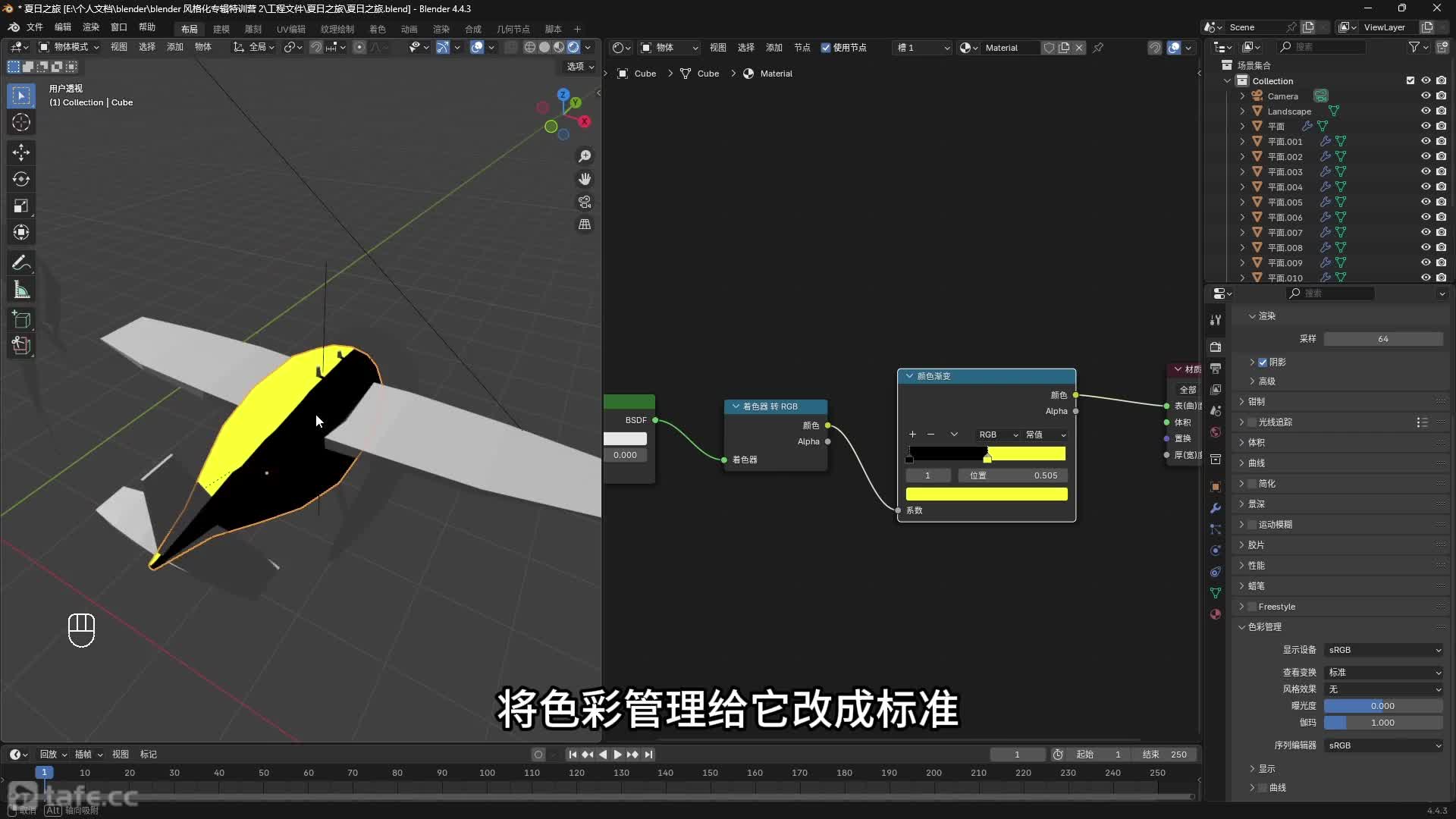Screen dimensions: 1456x819
Task: Hide the Landscape object with eye icon
Action: (x=1426, y=111)
